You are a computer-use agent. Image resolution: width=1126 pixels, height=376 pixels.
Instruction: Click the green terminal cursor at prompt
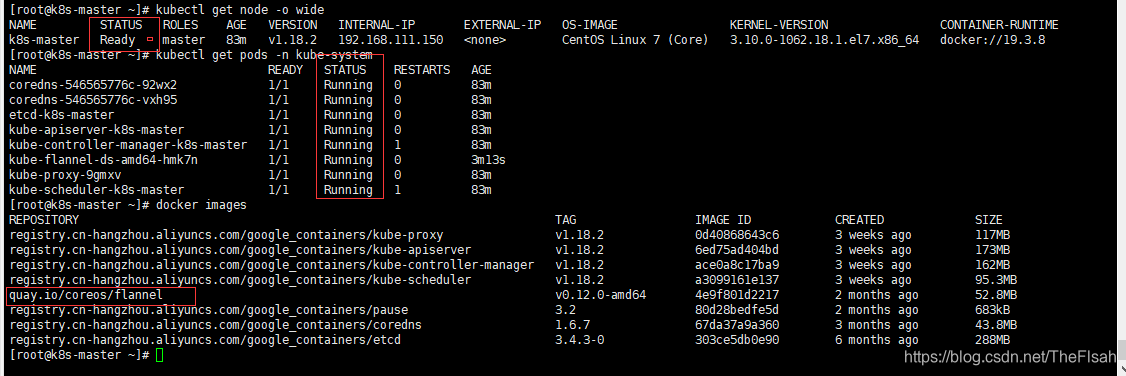point(159,355)
